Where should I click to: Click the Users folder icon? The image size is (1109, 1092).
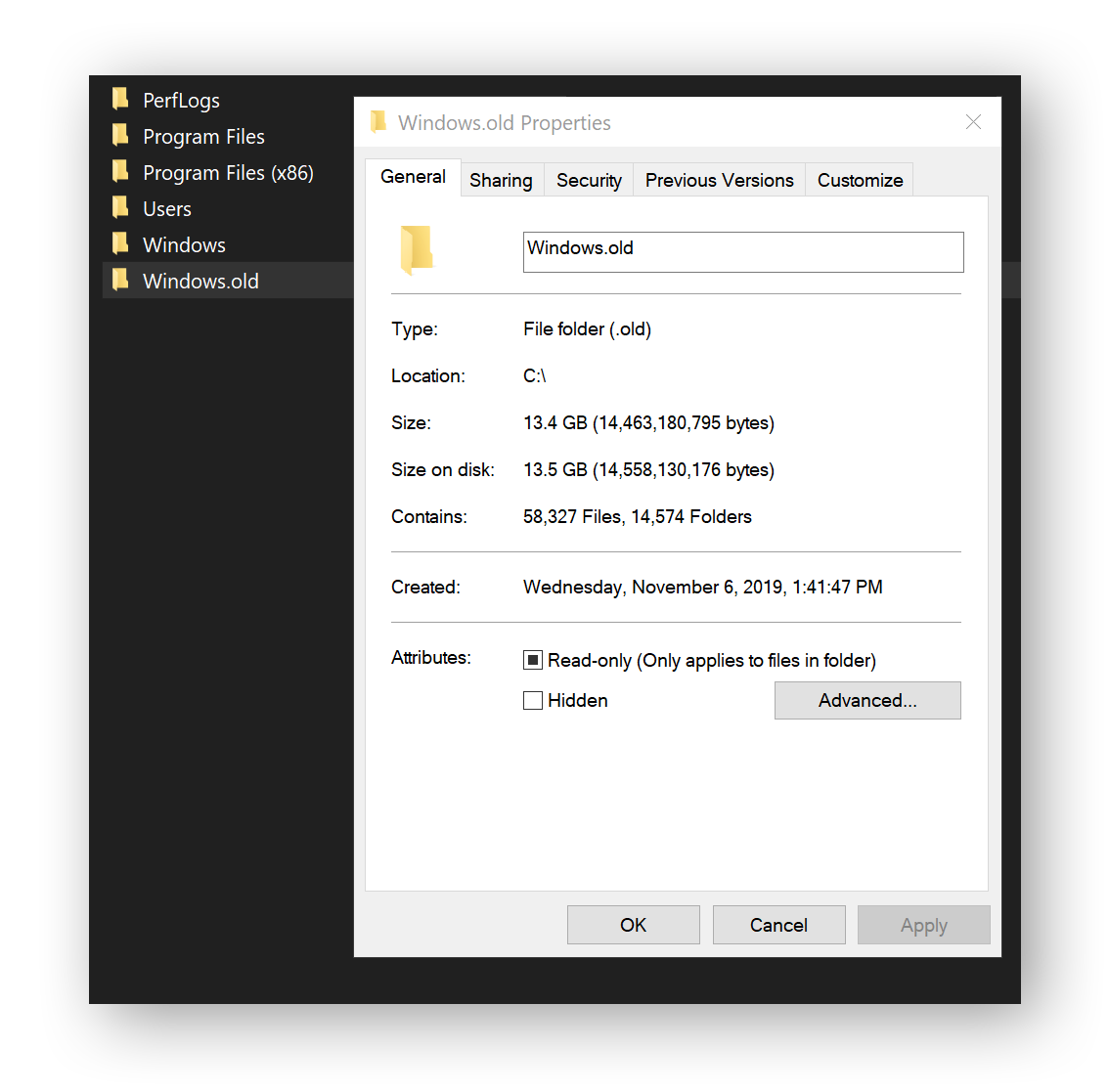point(119,207)
